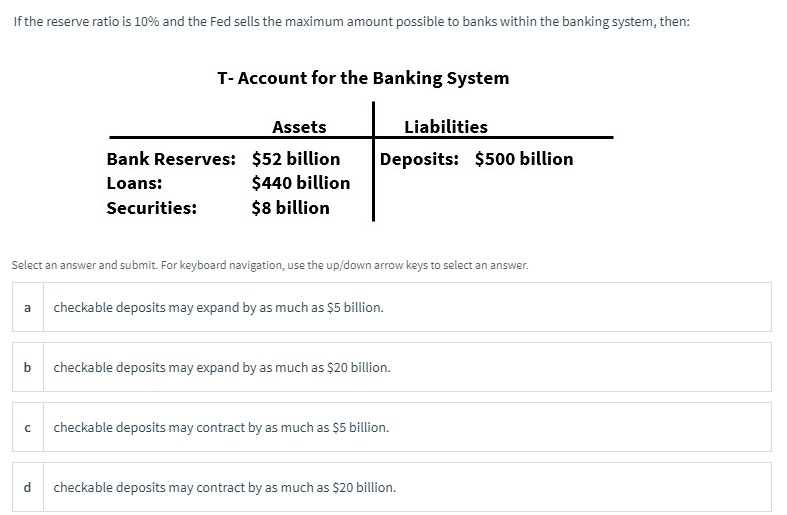This screenshot has width=787, height=515.
Task: Click the reserve ratio question text
Action: (x=351, y=22)
